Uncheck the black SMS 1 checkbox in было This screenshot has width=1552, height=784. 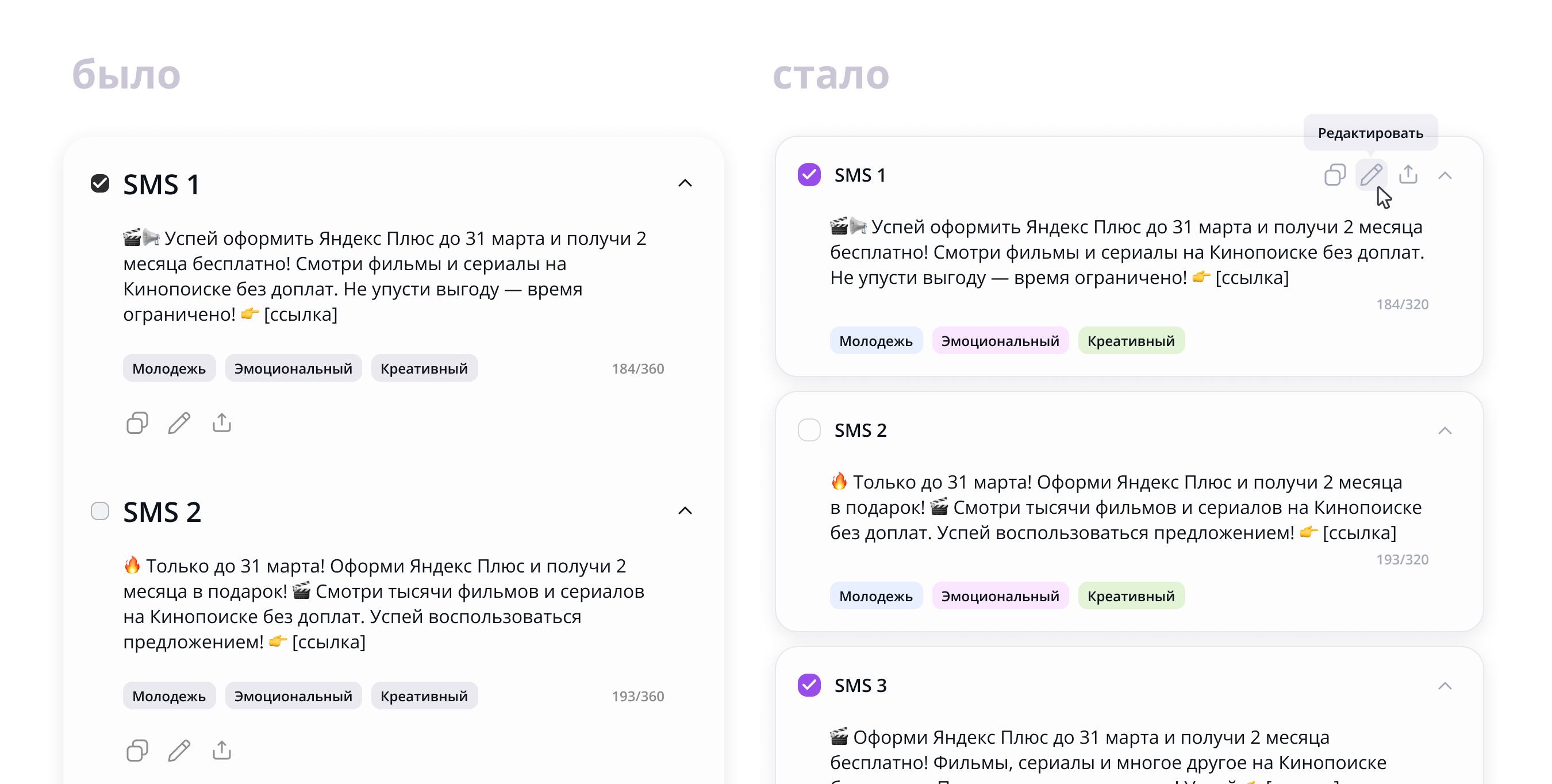pos(100,183)
